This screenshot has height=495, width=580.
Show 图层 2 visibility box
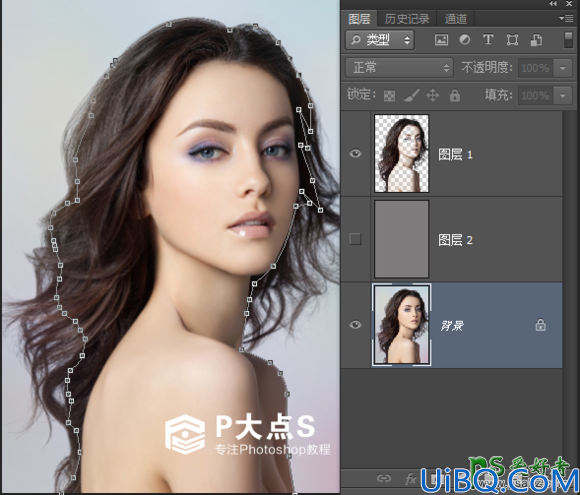[x=355, y=239]
